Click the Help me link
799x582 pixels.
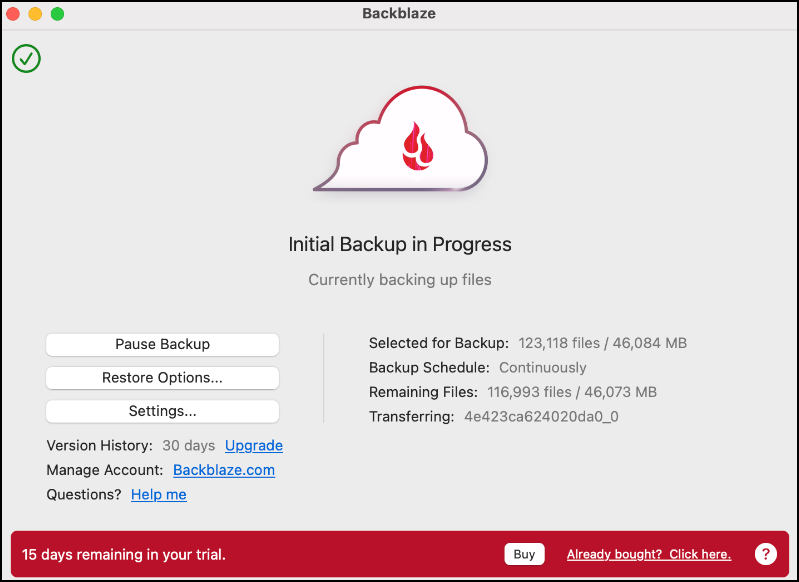pos(159,495)
